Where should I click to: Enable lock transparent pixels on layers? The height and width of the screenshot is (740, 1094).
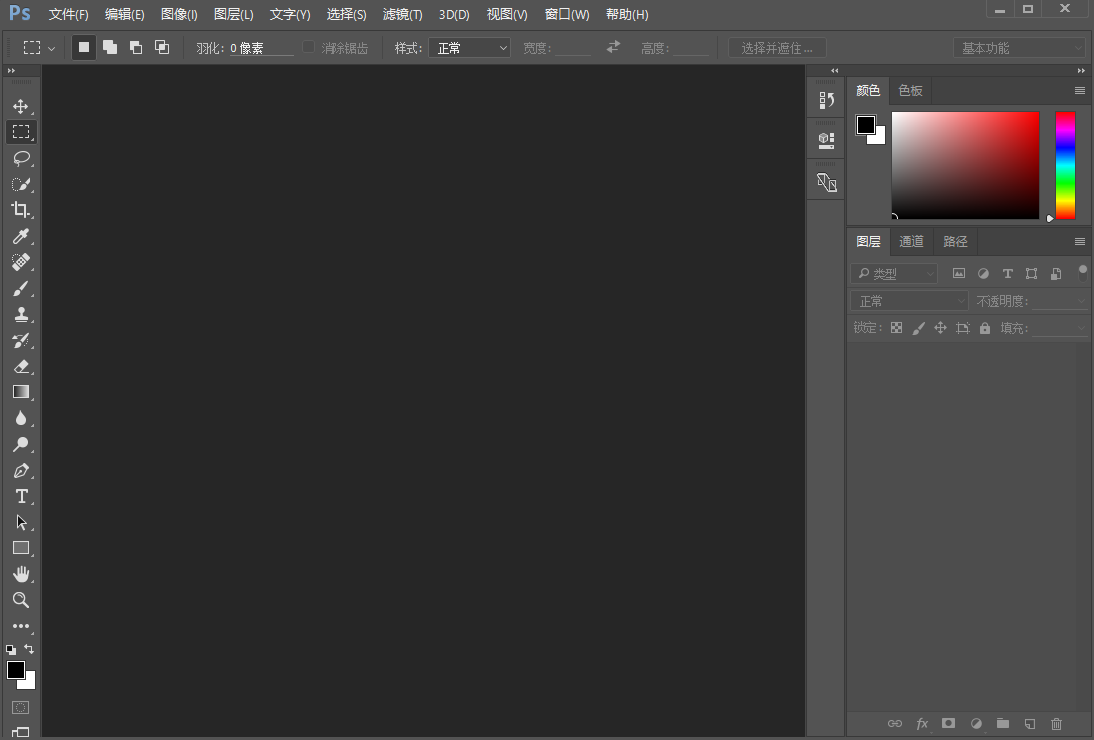[x=896, y=327]
